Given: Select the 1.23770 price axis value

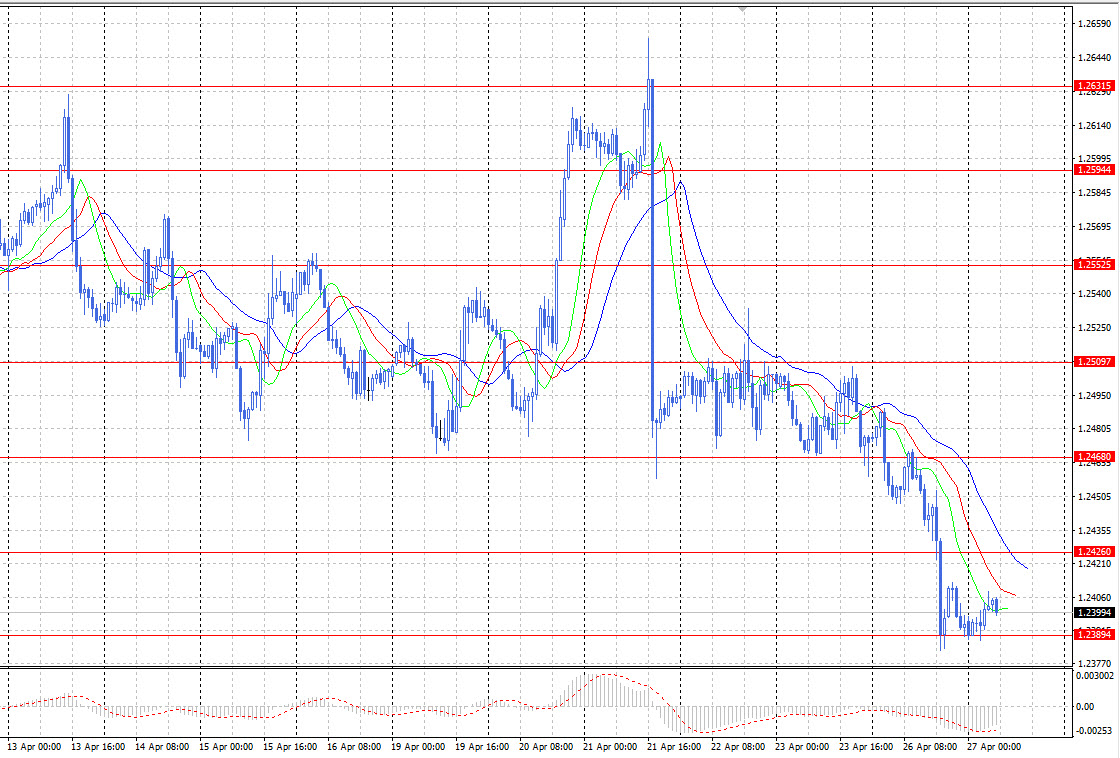Looking at the screenshot, I should pyautogui.click(x=1094, y=664).
